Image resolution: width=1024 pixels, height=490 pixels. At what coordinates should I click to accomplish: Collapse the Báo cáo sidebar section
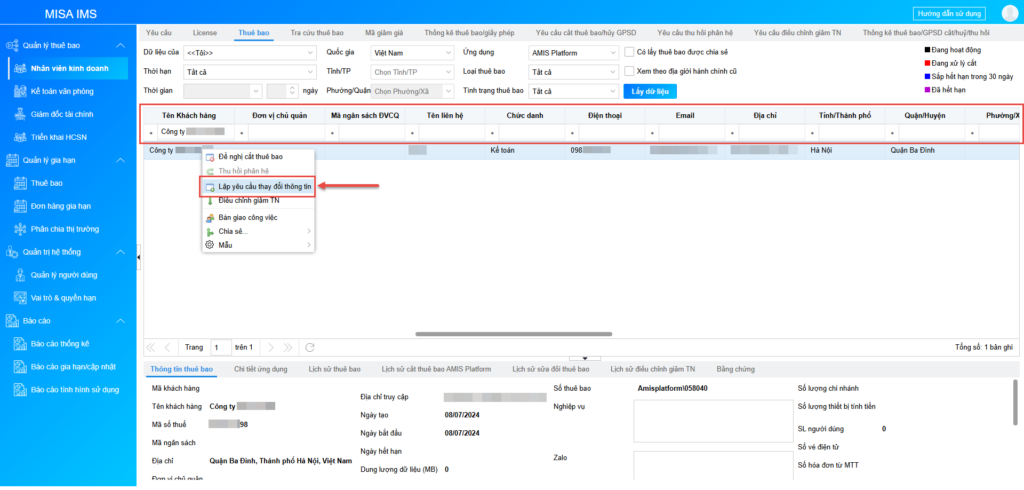click(x=120, y=321)
